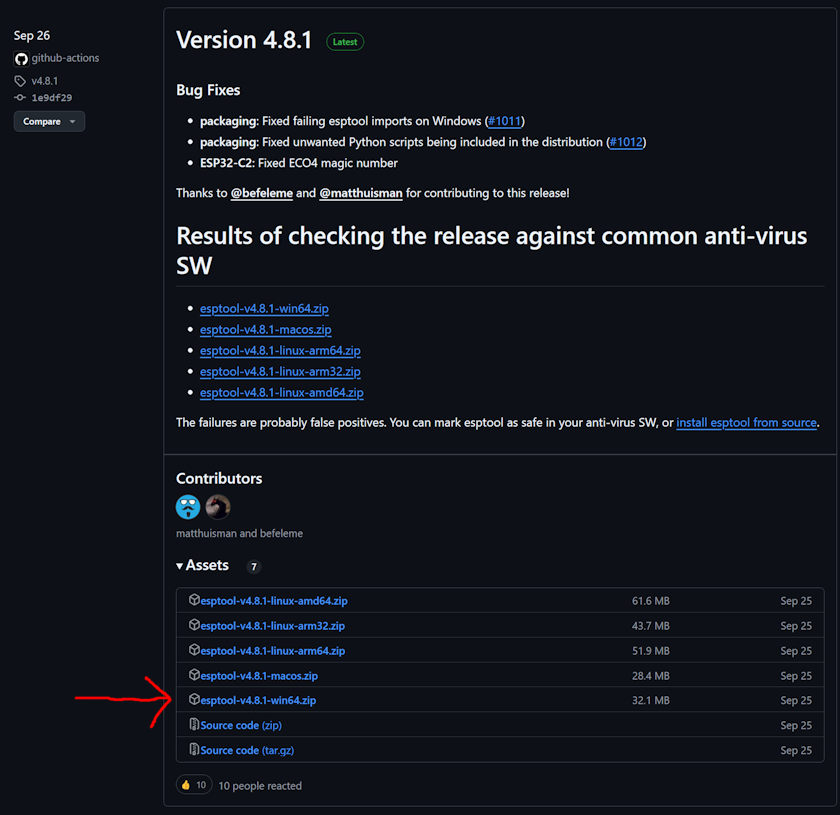Click zip file icon of Source code (zip)
This screenshot has height=815, width=840.
[x=194, y=724]
